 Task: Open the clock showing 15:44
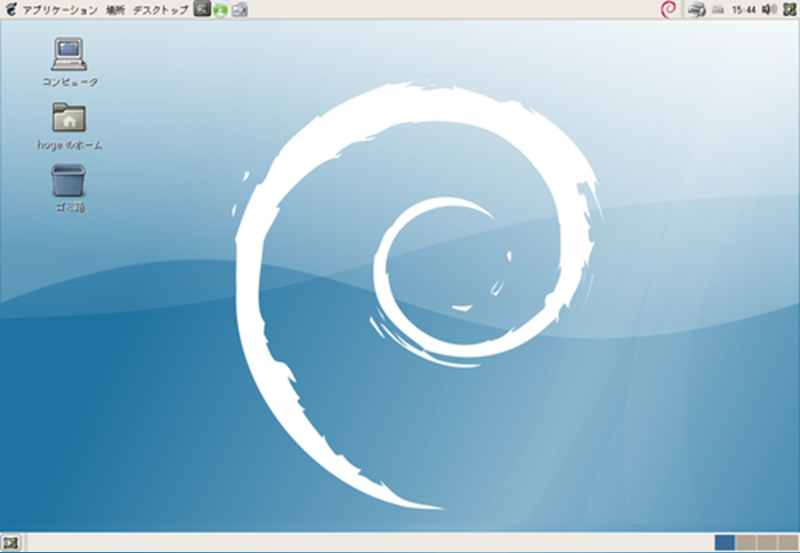coord(743,10)
